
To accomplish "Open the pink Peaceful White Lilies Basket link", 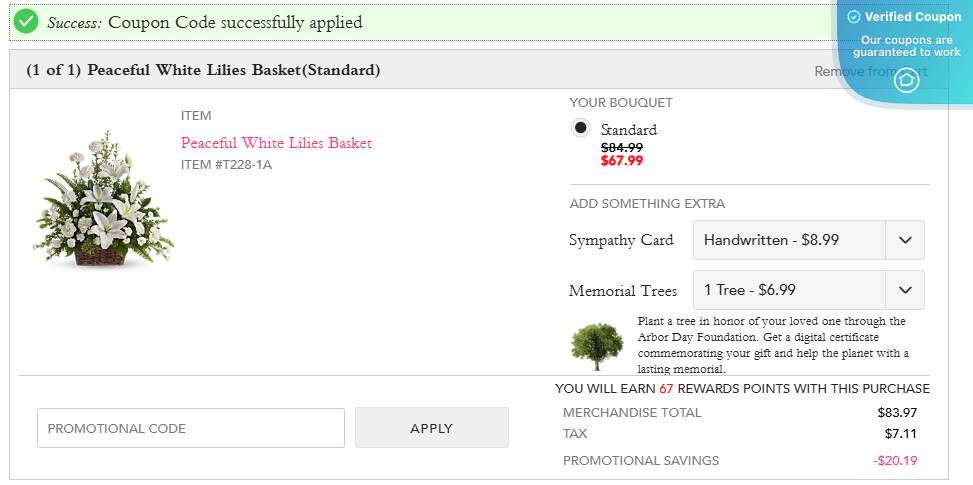I will click(x=276, y=143).
